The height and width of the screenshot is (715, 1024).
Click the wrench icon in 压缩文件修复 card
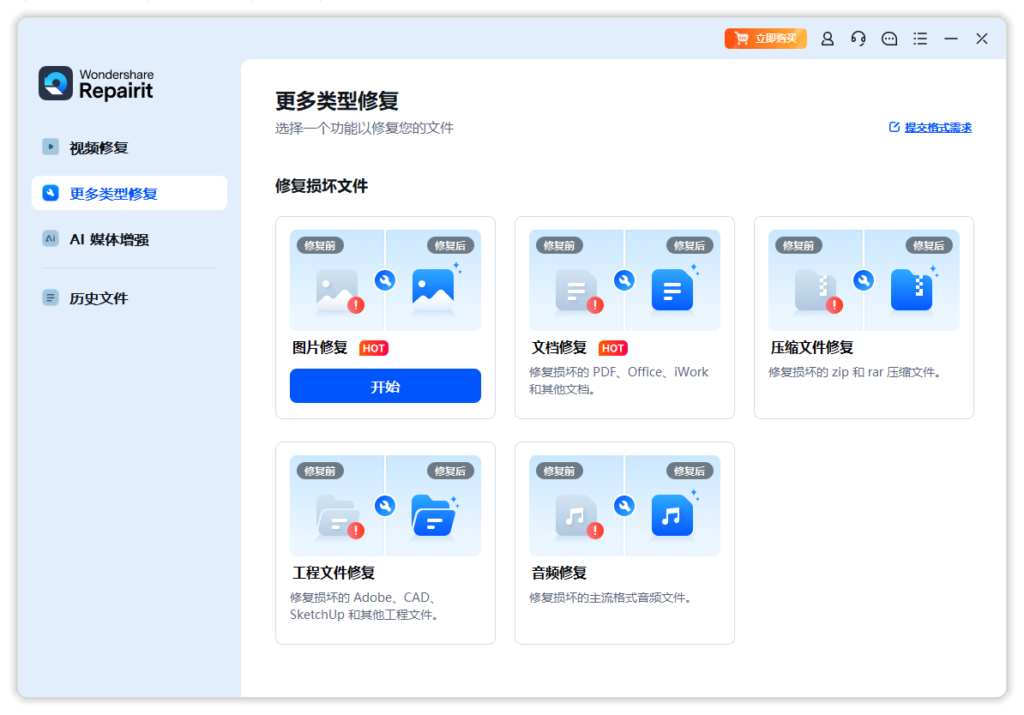tap(863, 280)
